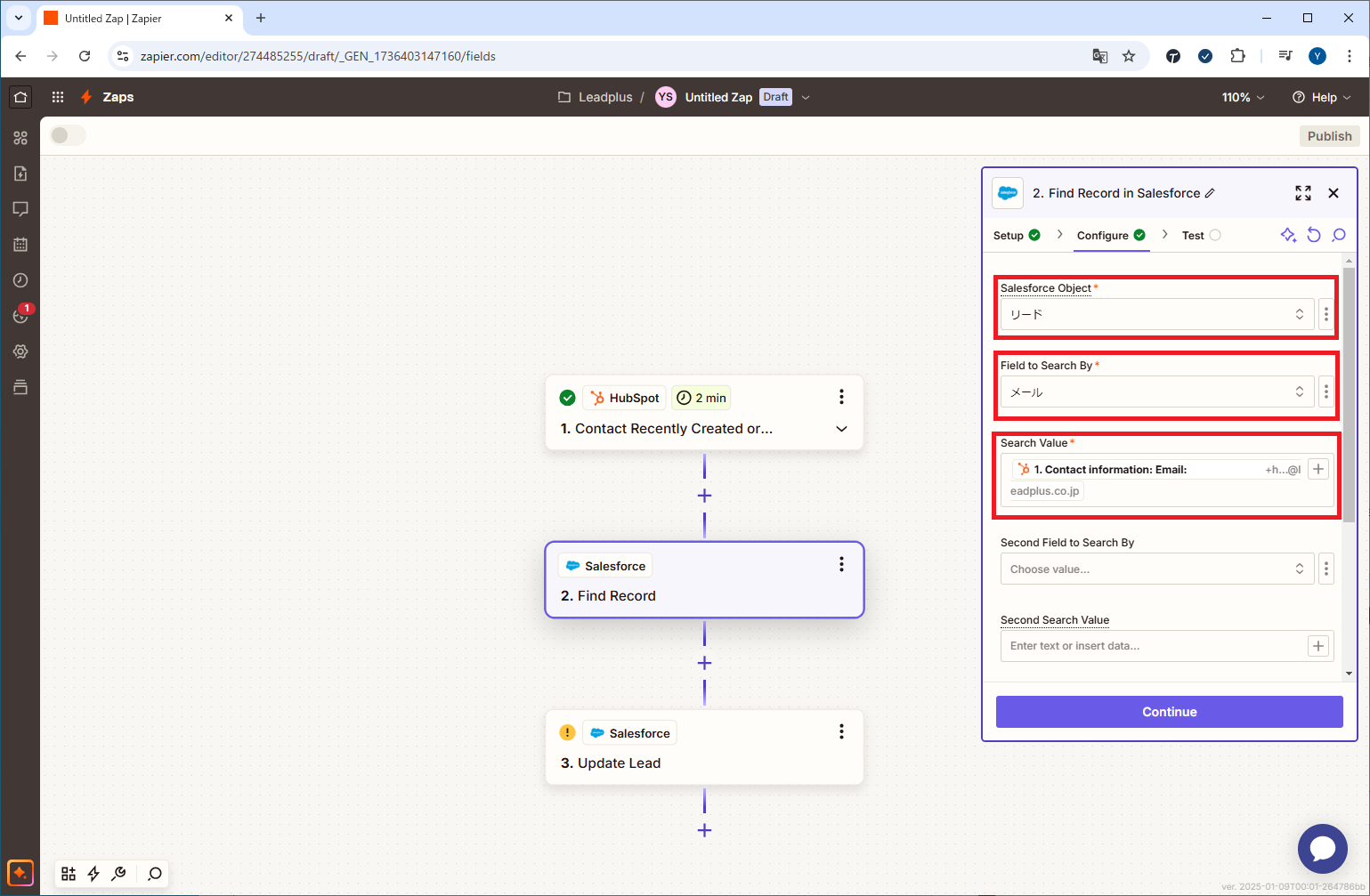Click the Publish button
Image resolution: width=1370 pixels, height=896 pixels.
(1329, 136)
